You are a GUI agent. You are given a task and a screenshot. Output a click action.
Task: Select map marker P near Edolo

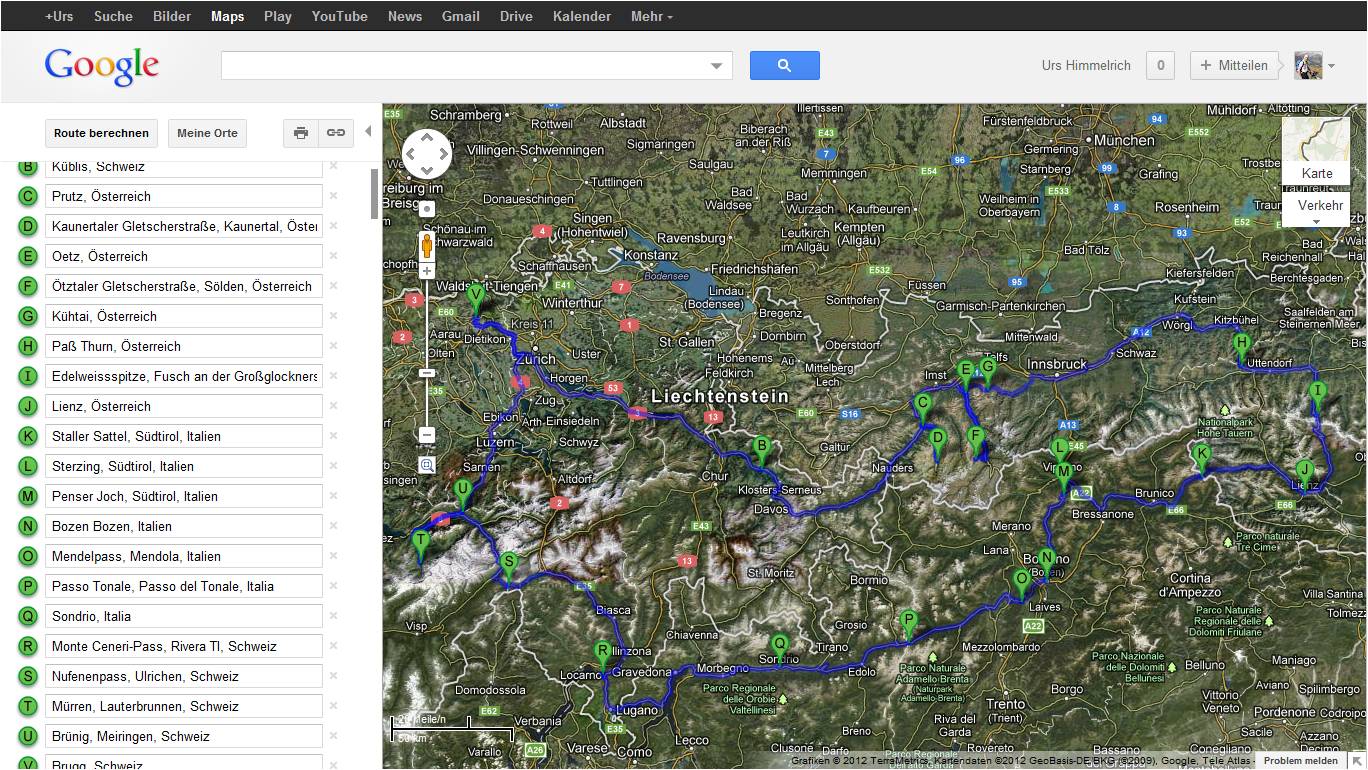[908, 624]
